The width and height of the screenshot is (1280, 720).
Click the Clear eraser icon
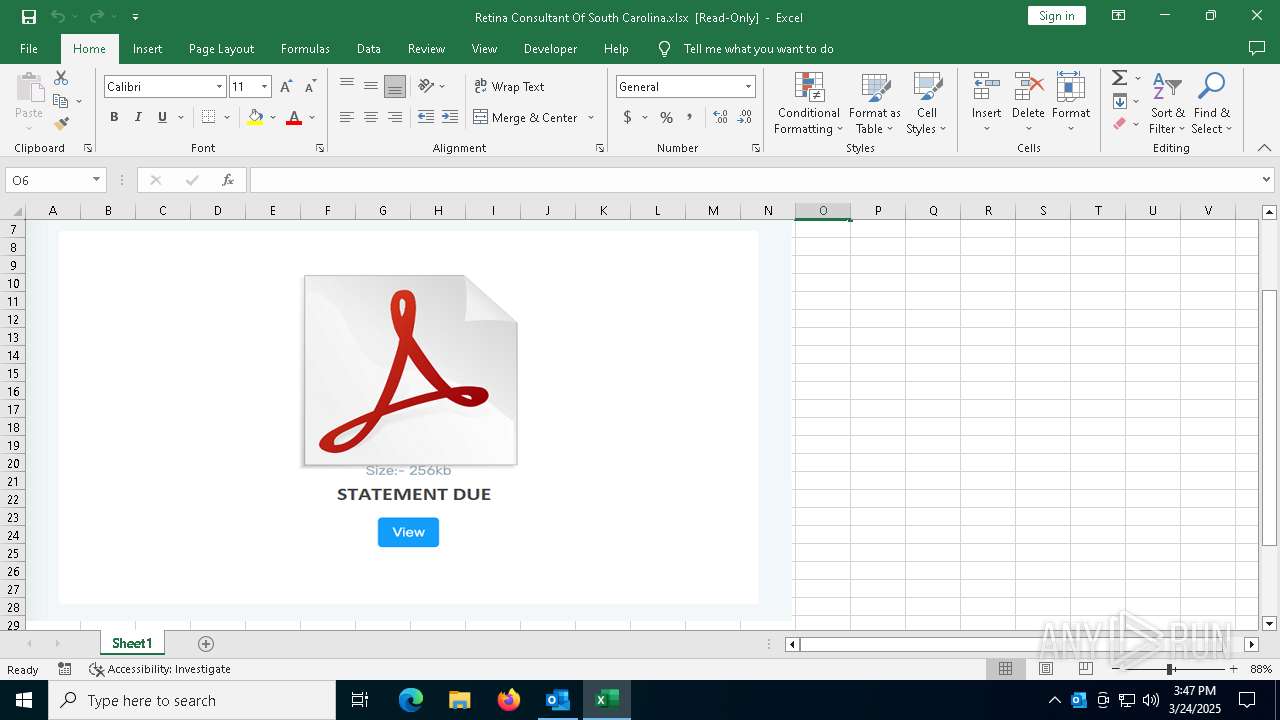pyautogui.click(x=1119, y=124)
